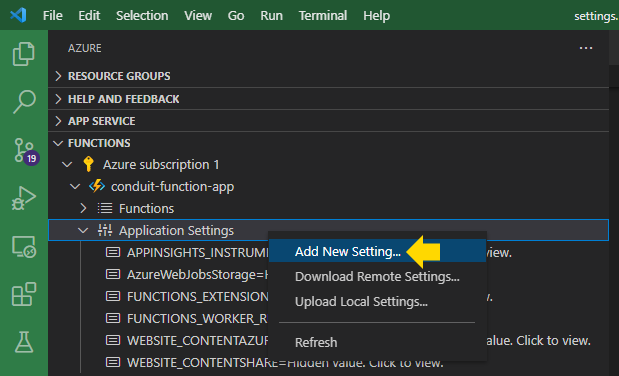
Task: Collapse the Azure subscription 1 node
Action: point(67,164)
